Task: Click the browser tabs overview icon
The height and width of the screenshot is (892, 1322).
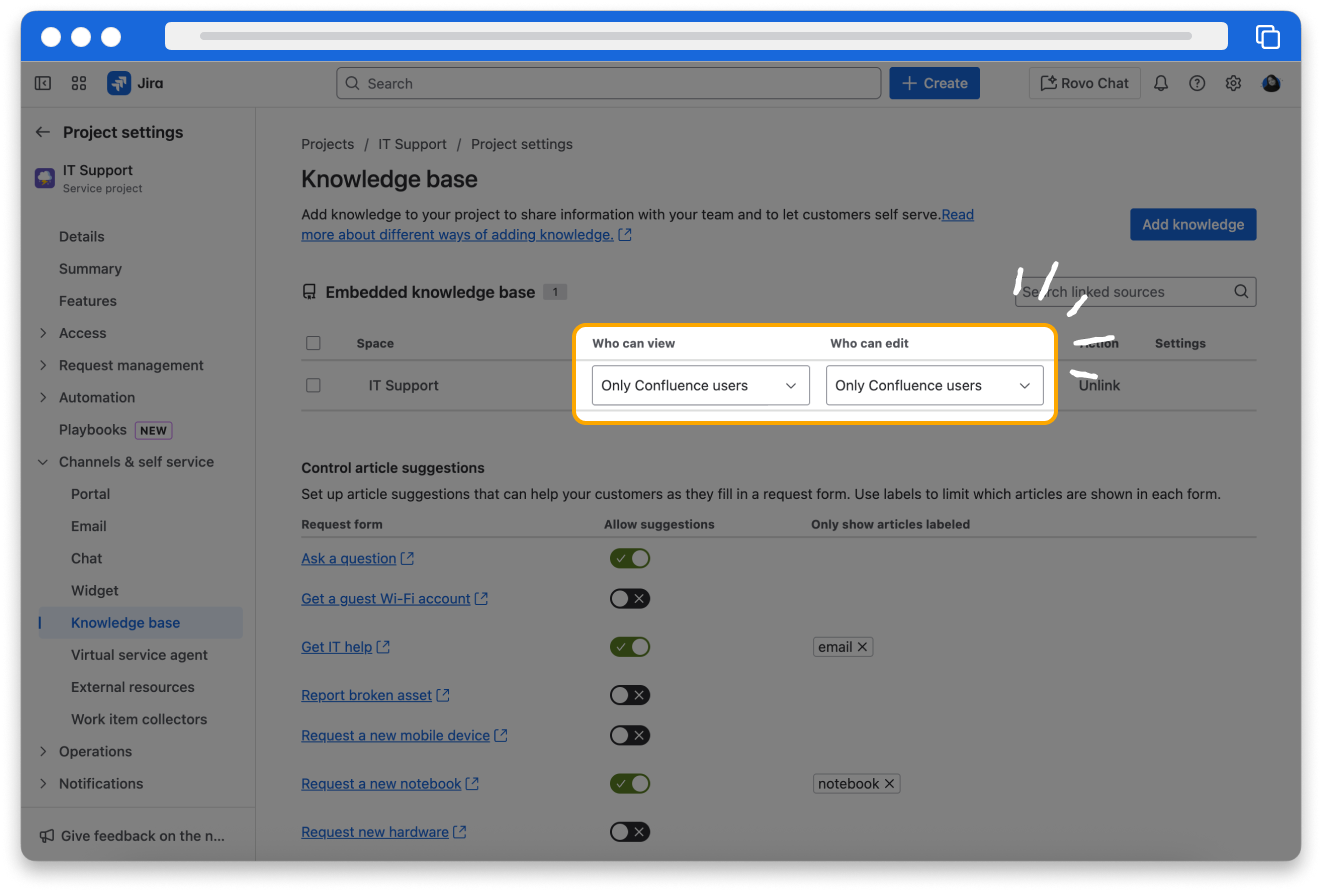Action: tap(1267, 37)
